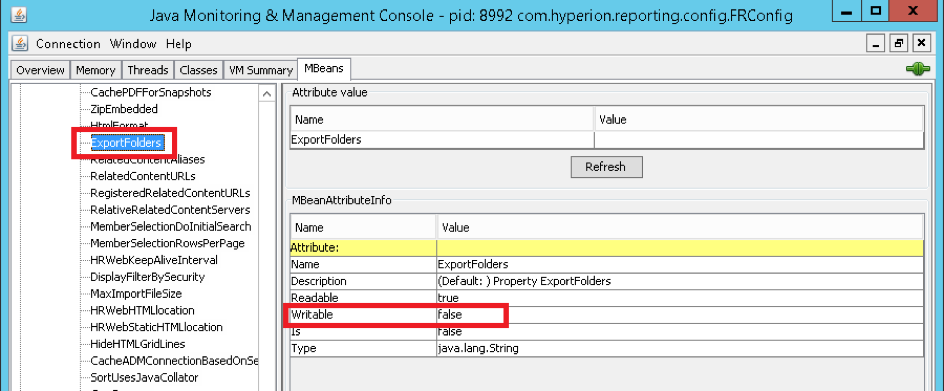Select the HideHTMLGridLines attribute
This screenshot has height=391, width=944.
pyautogui.click(x=137, y=345)
